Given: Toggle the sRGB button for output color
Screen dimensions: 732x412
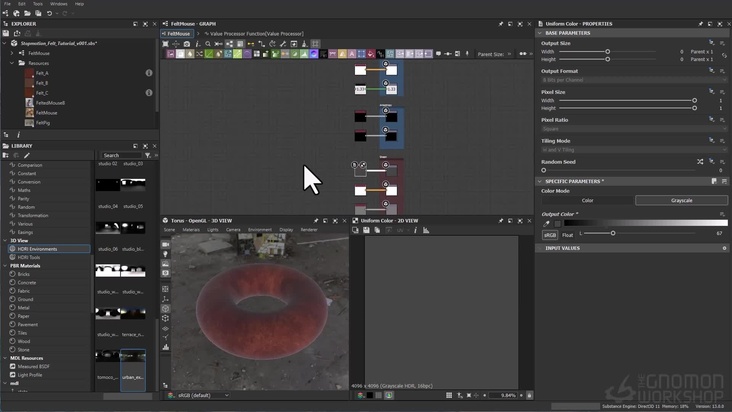Looking at the screenshot, I should (x=549, y=233).
